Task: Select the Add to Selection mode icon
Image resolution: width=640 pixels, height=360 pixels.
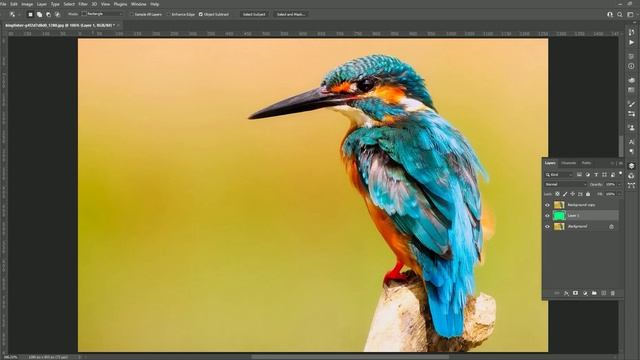Action: tap(39, 14)
